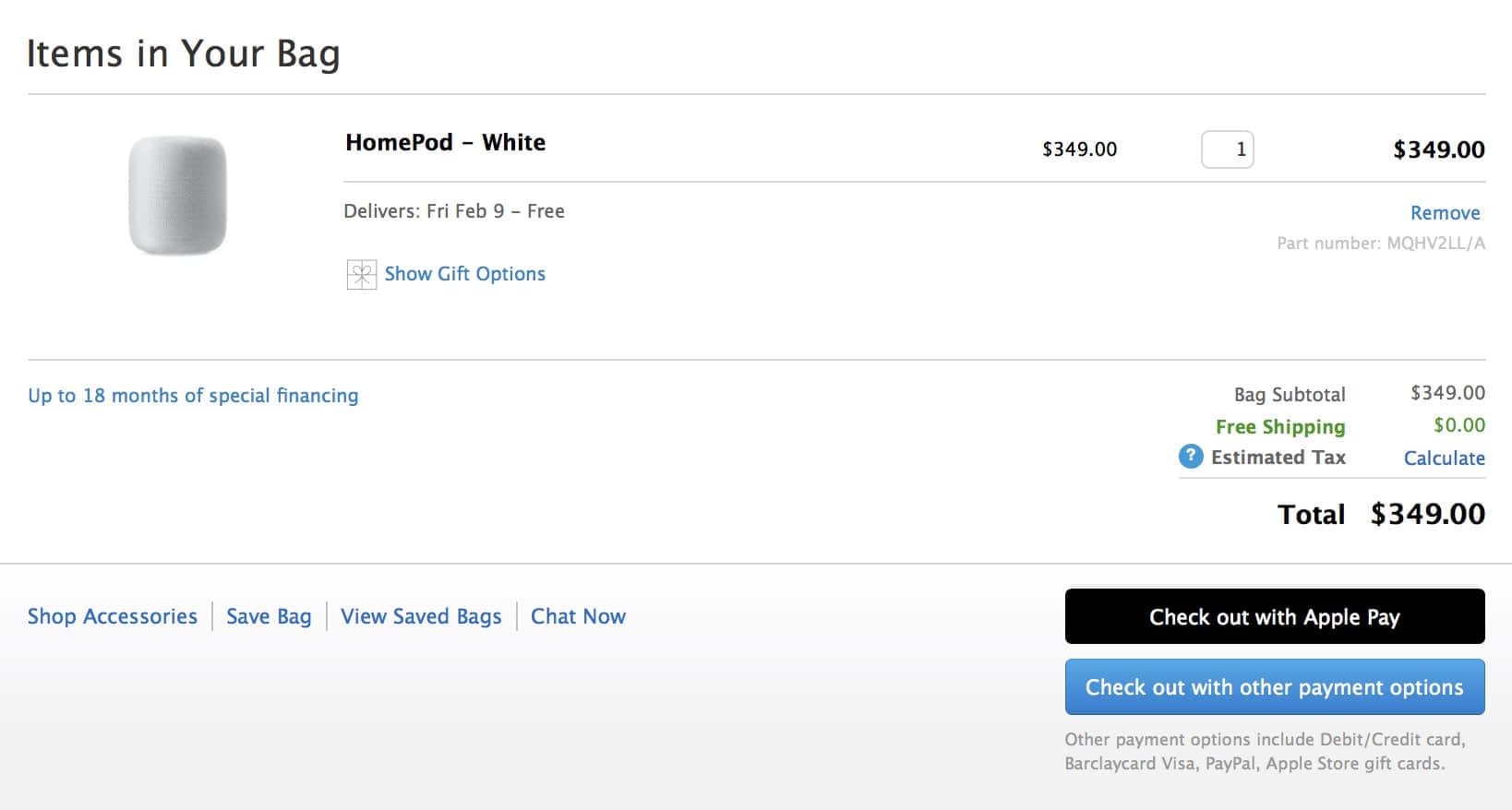The image size is (1512, 810).
Task: Click the gift box icon
Action: (361, 275)
